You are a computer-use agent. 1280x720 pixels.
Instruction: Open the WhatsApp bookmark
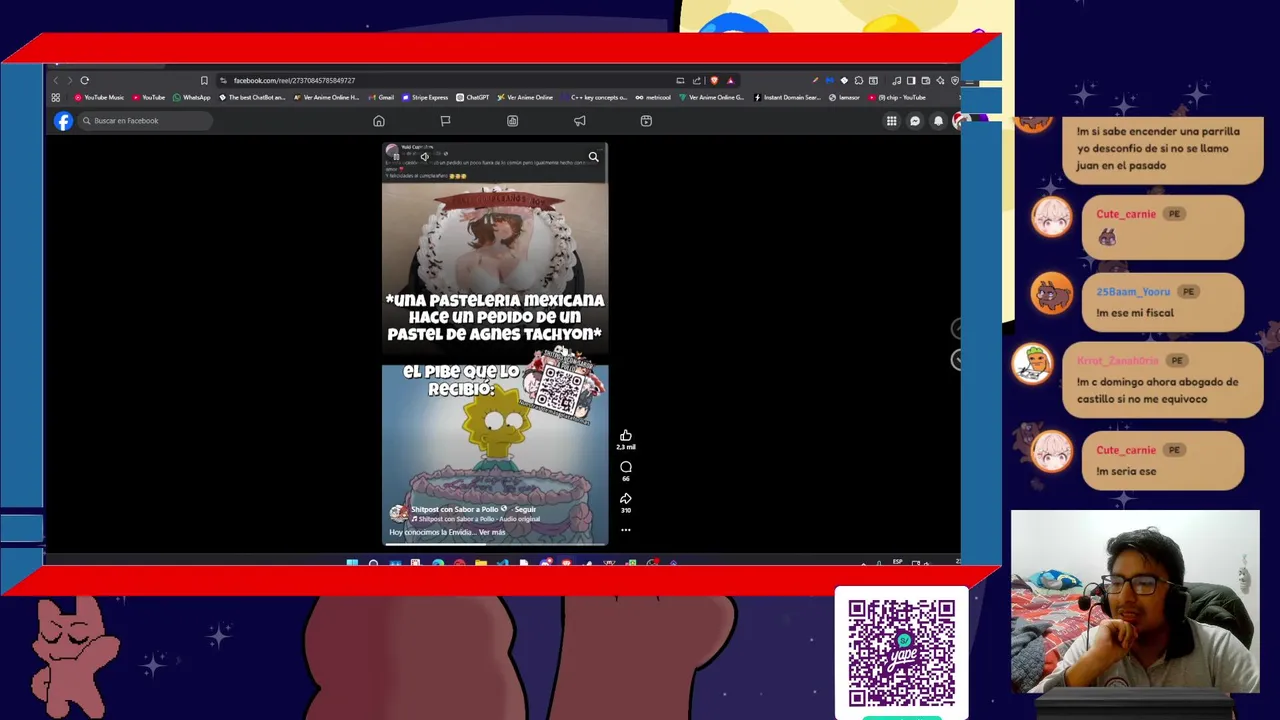tap(192, 98)
